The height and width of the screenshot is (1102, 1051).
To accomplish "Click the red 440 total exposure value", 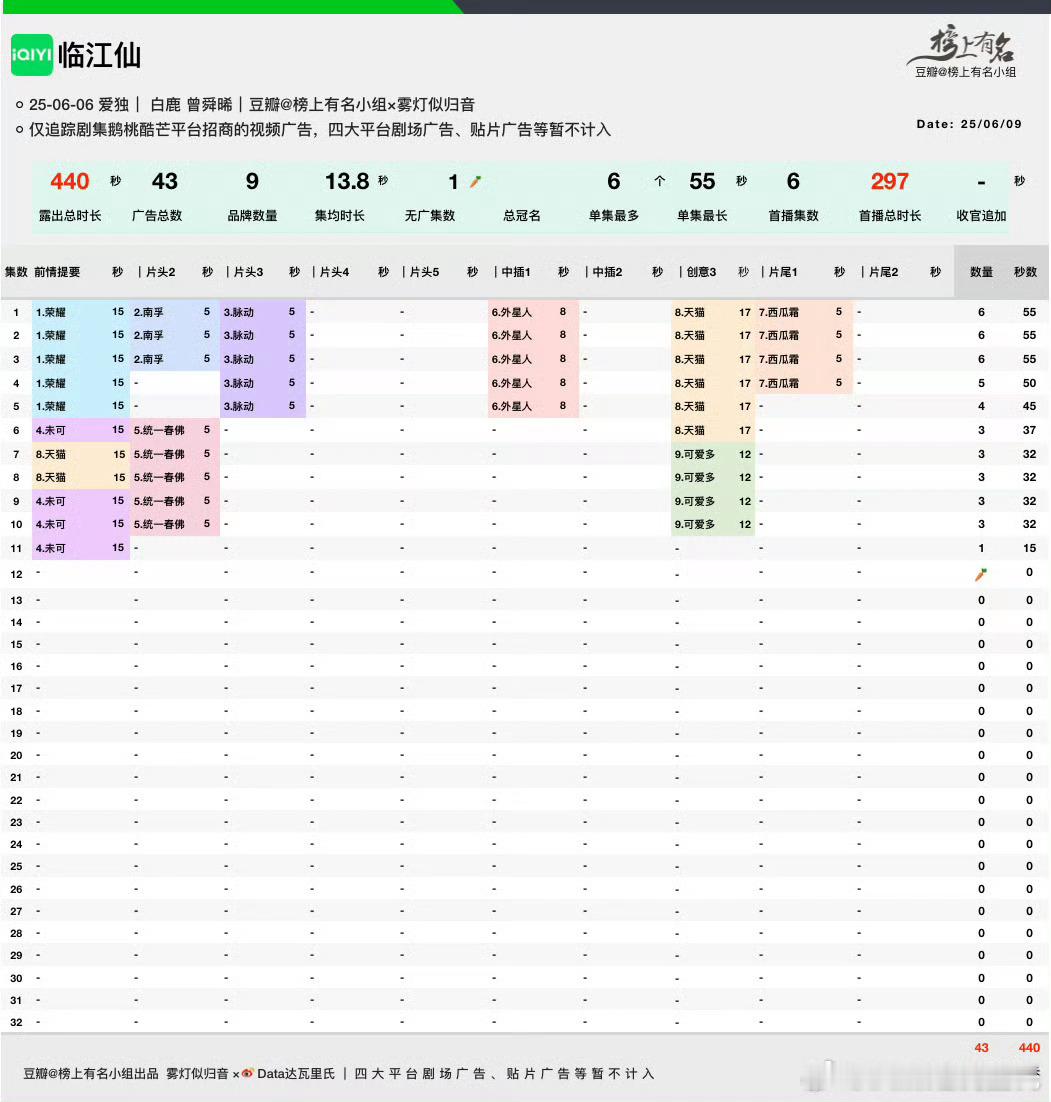I will pos(70,181).
